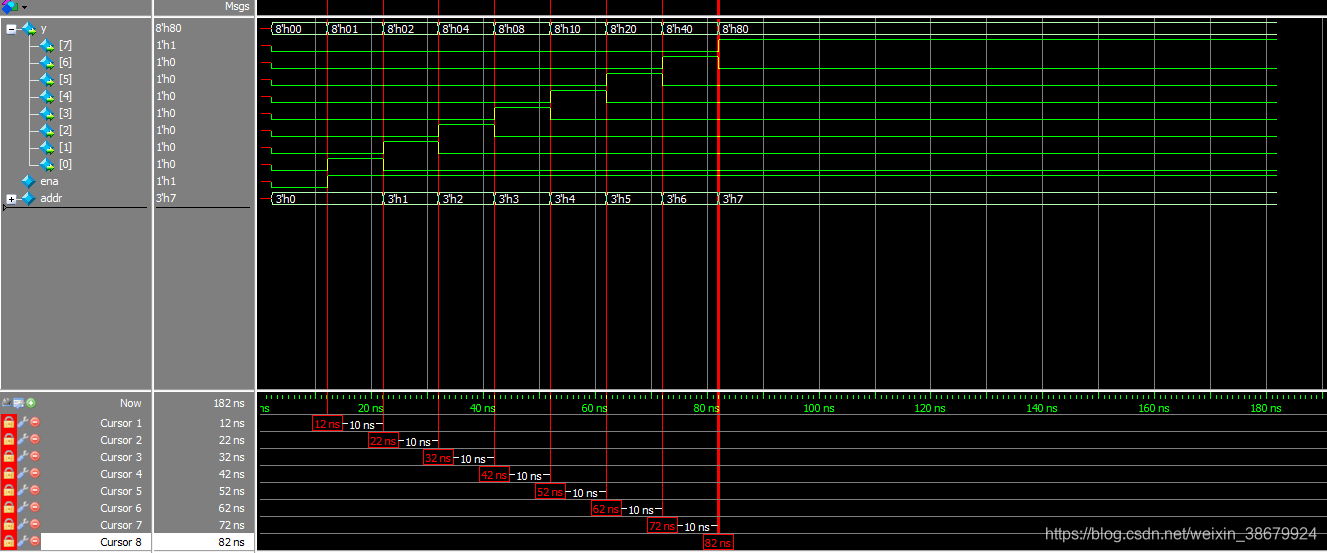Open time grid configuration icon
Image resolution: width=1327 pixels, height=553 pixels.
(19, 403)
